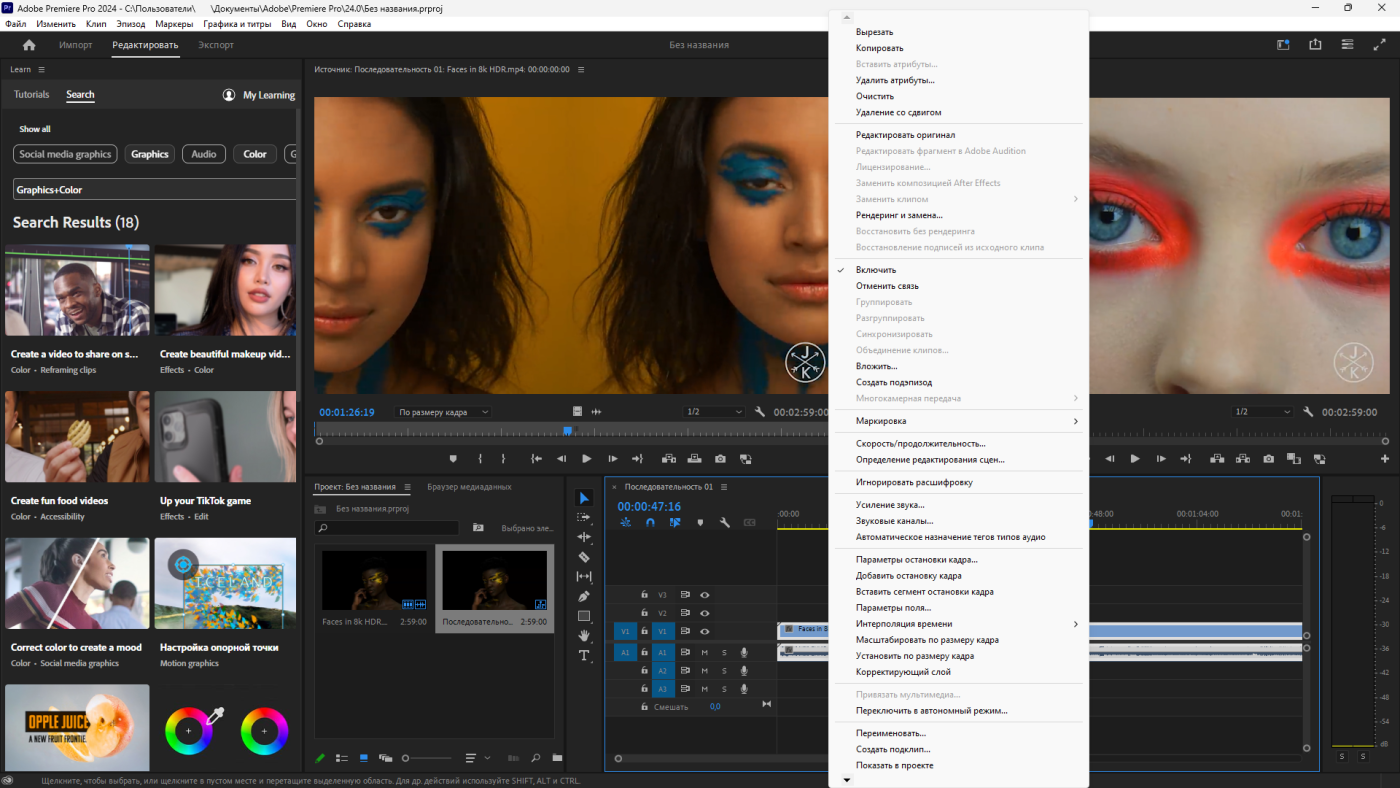The width and height of the screenshot is (1400, 788).
Task: Click 'Show all' in the Learn panel
Action: (34, 129)
